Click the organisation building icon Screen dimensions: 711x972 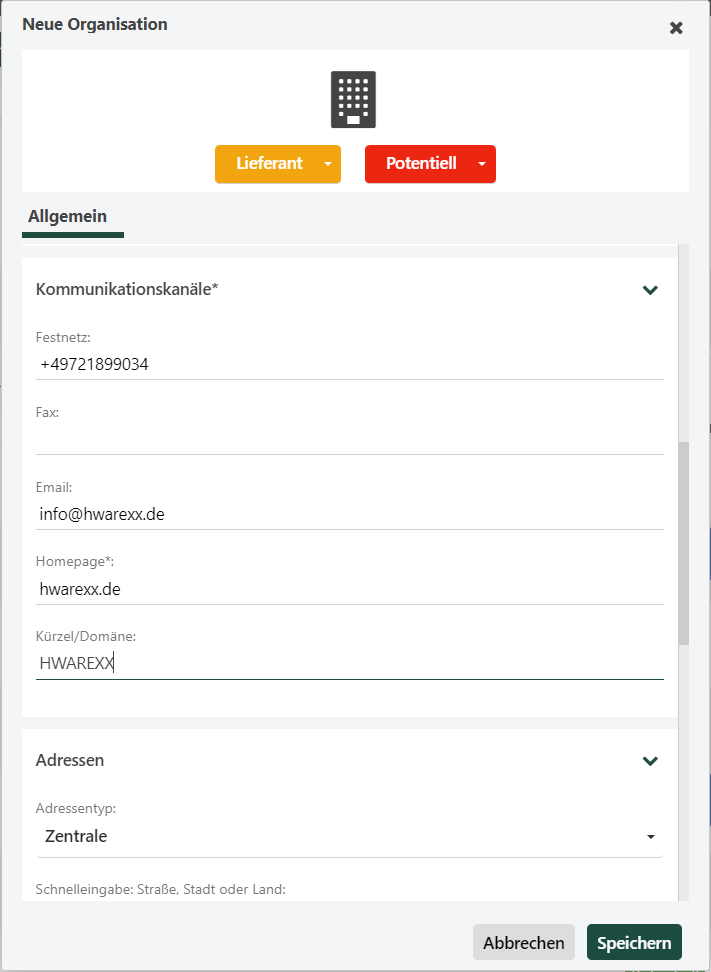(x=353, y=100)
